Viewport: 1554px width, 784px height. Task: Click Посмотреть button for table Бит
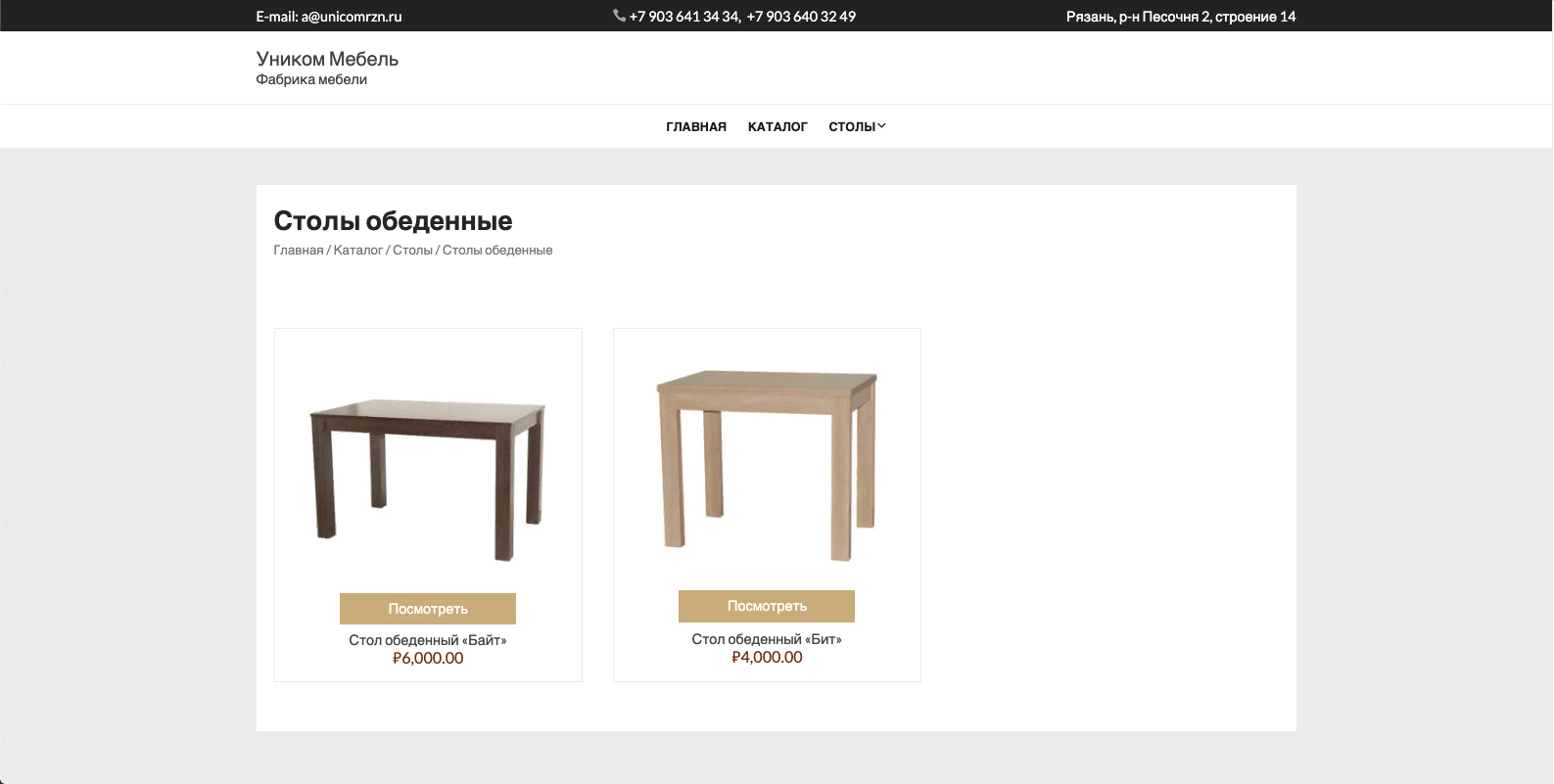tap(767, 606)
